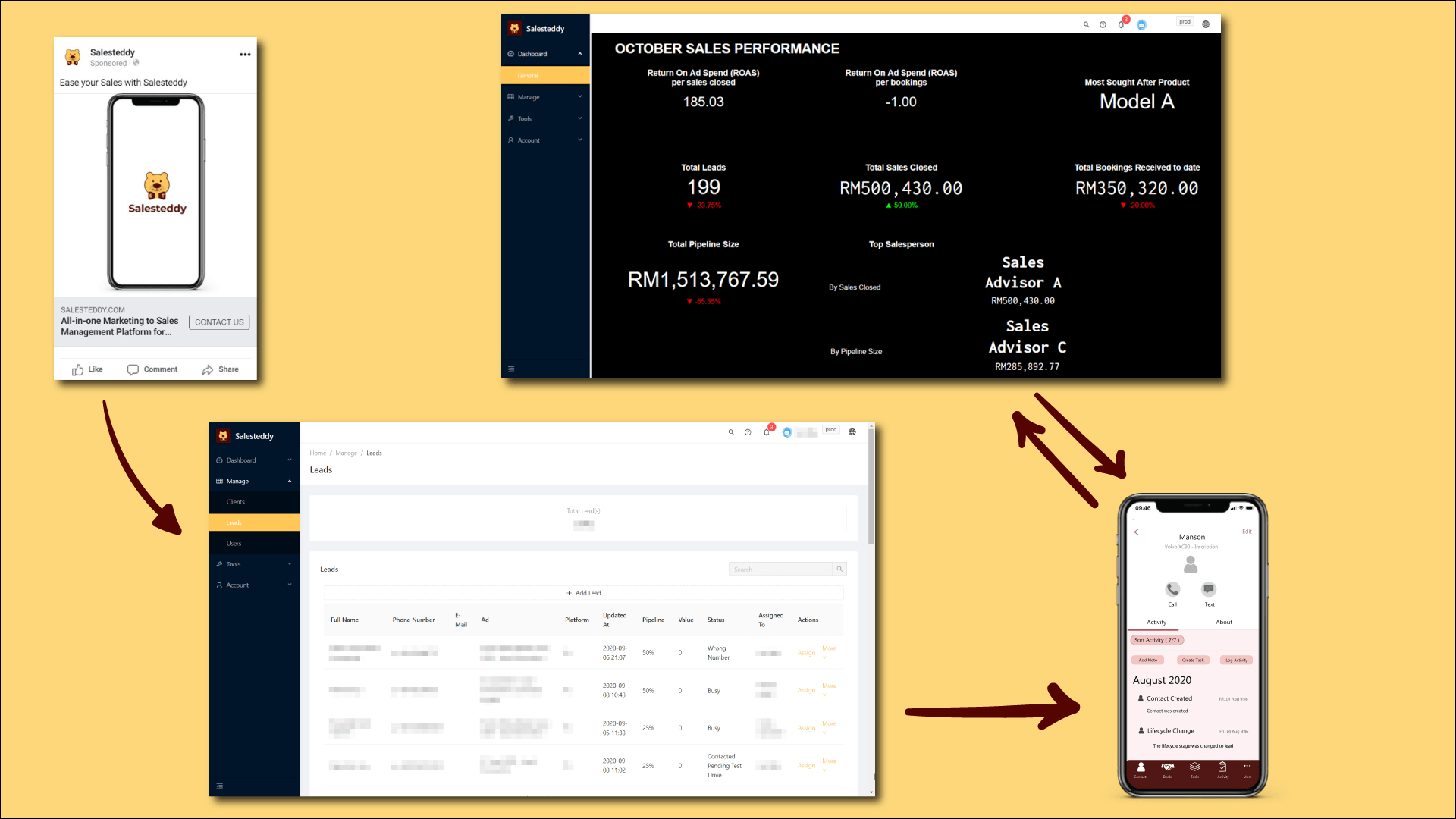The width and height of the screenshot is (1456, 819).
Task: Open Deals handshake icon in phone bar
Action: pyautogui.click(x=1168, y=770)
